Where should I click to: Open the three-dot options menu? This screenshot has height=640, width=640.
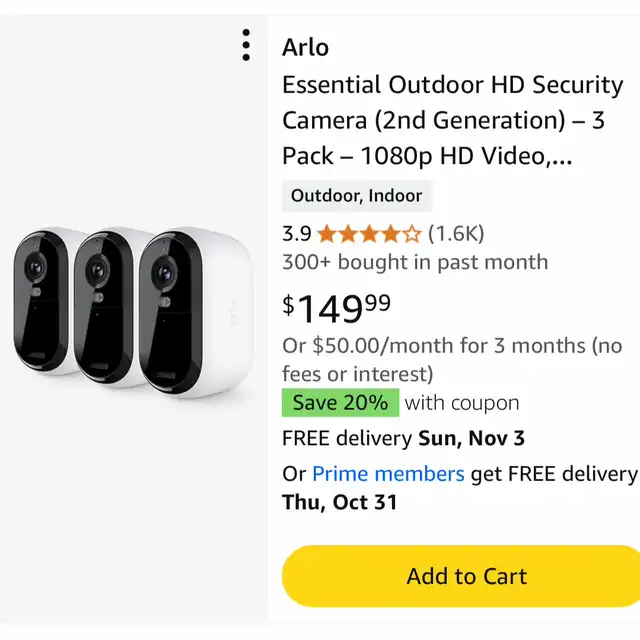point(246,45)
